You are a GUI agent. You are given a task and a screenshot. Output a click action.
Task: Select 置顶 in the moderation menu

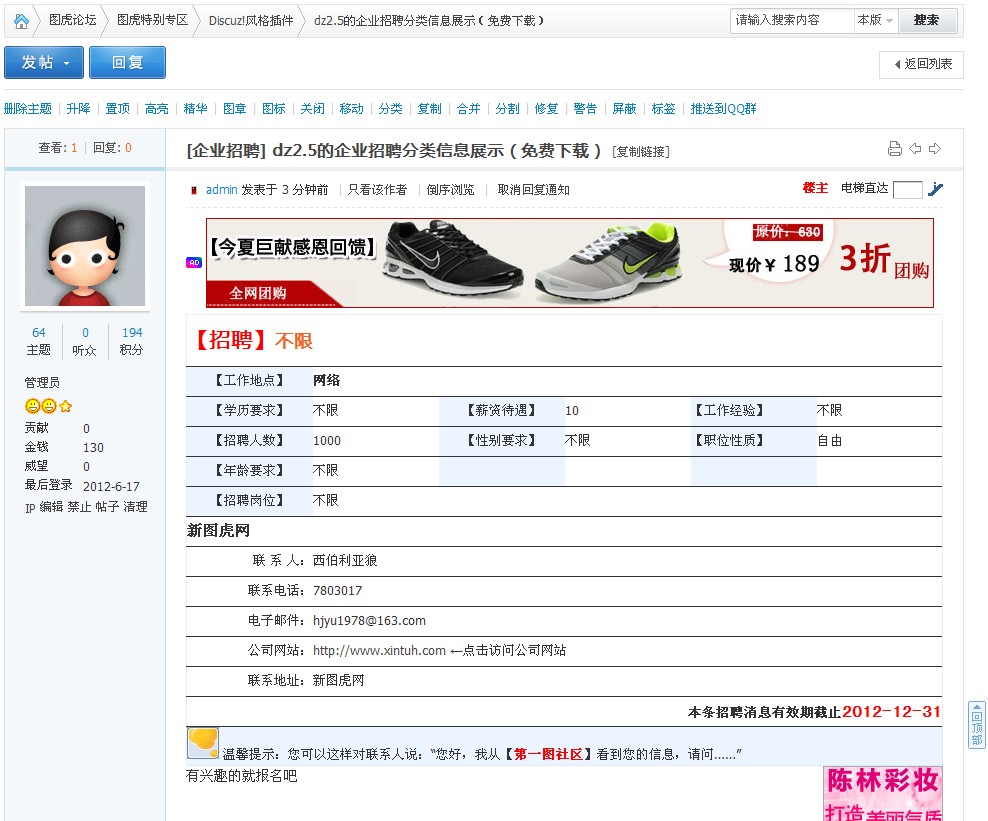[118, 109]
